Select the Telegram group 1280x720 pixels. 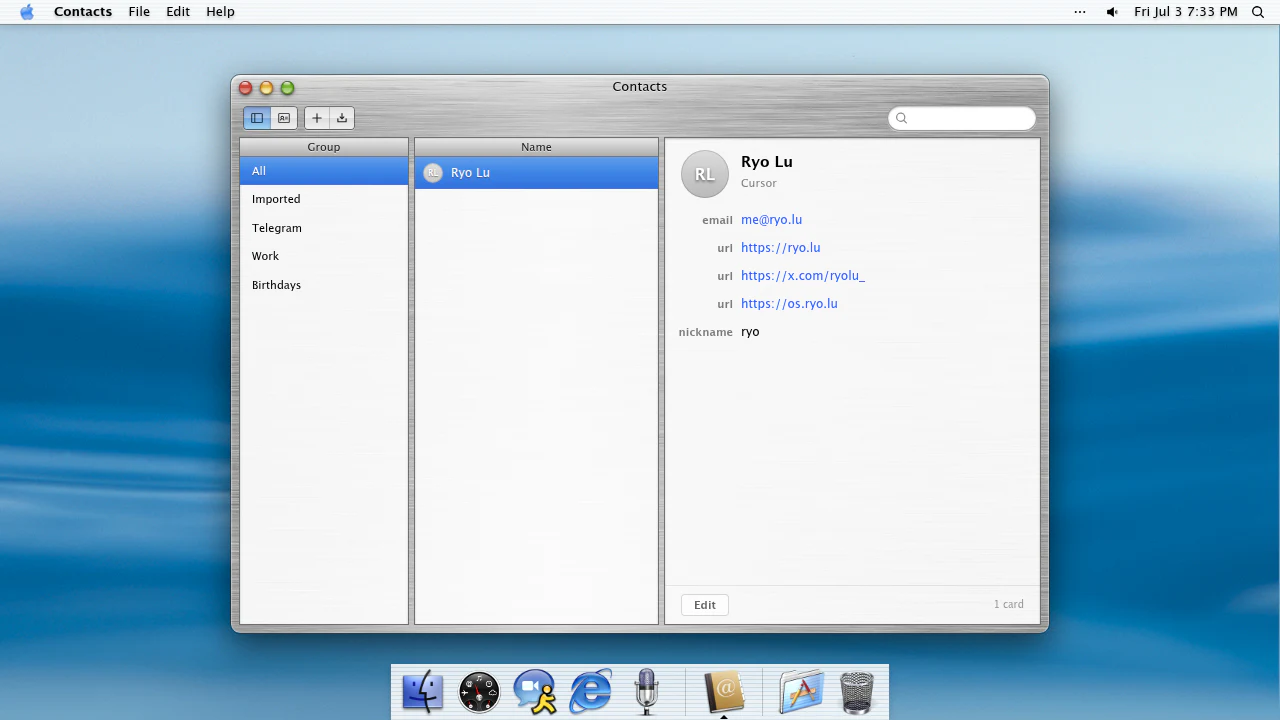(x=324, y=228)
